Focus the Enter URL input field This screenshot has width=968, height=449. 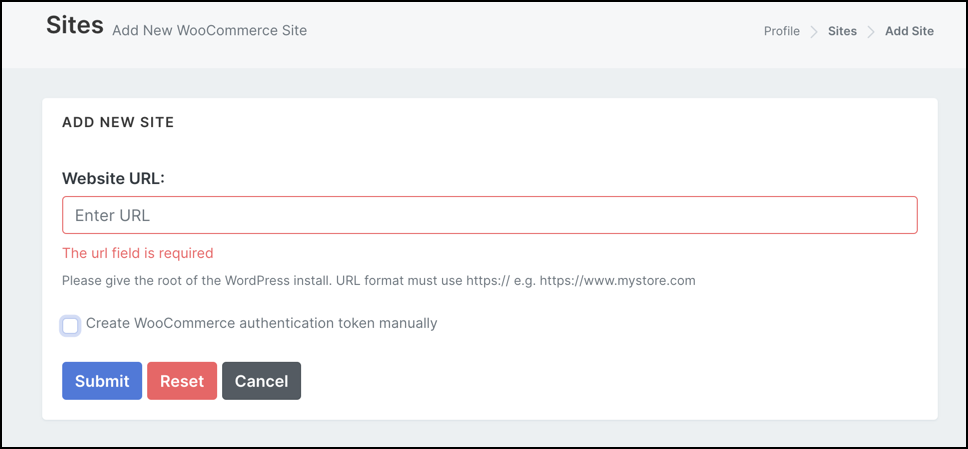(x=489, y=215)
